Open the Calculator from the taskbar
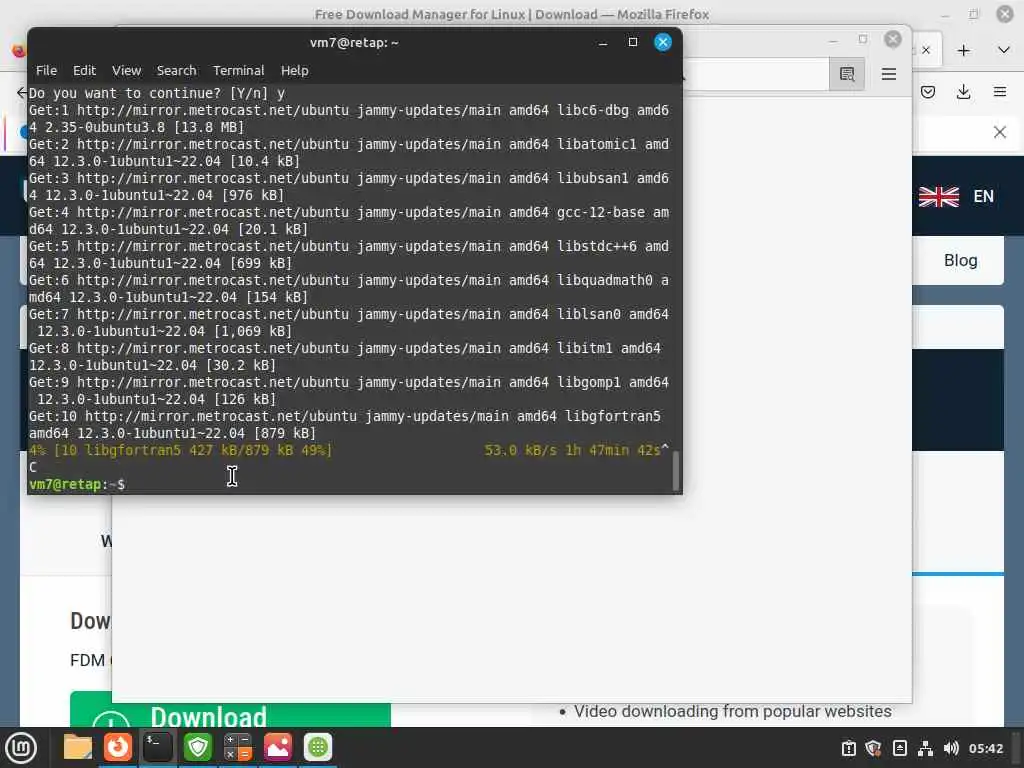This screenshot has width=1024, height=768. [x=238, y=747]
